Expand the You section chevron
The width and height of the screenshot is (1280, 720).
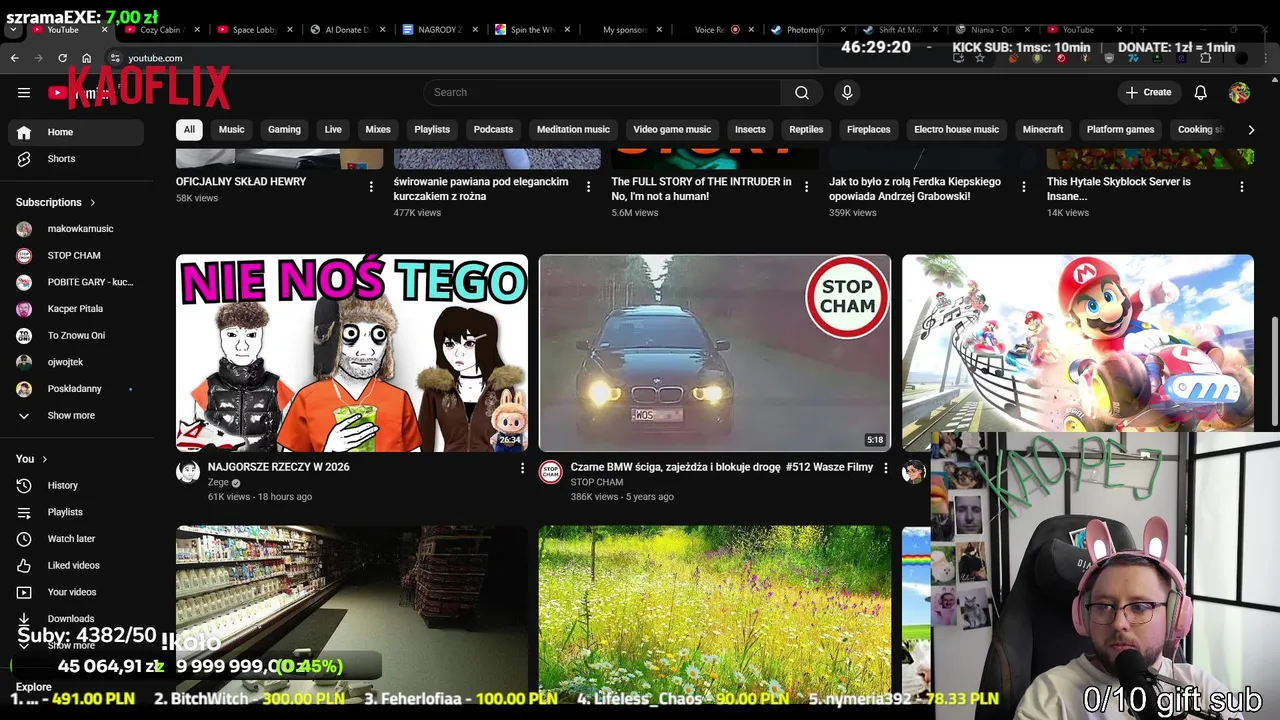point(45,459)
